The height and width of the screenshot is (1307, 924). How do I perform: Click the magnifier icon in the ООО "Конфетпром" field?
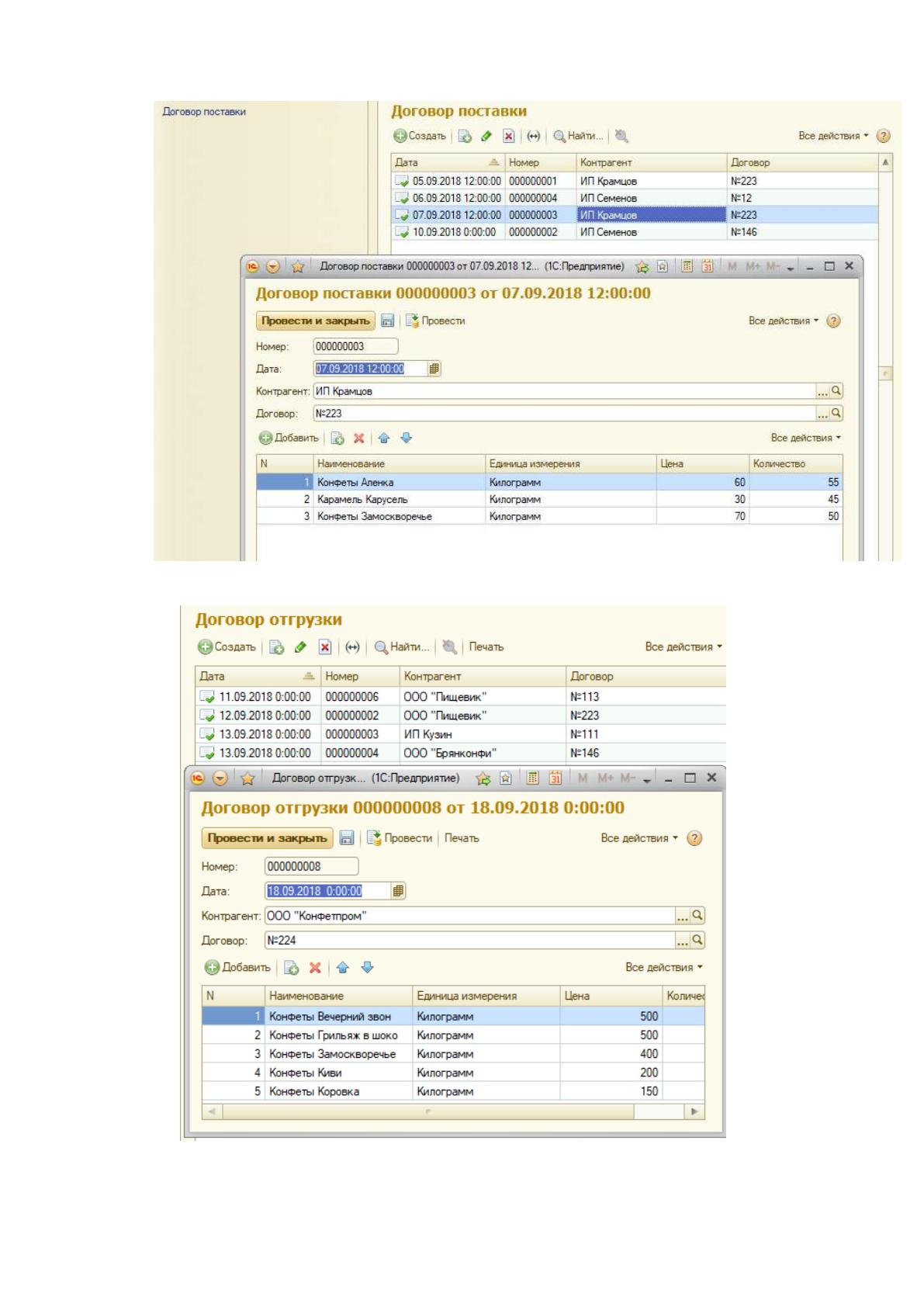(697, 916)
